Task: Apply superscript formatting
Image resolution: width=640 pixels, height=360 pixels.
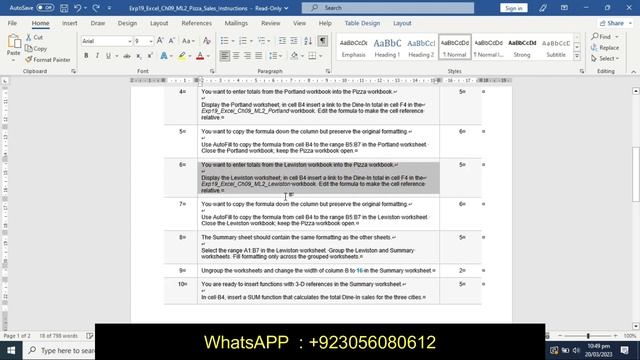Action: [150, 56]
